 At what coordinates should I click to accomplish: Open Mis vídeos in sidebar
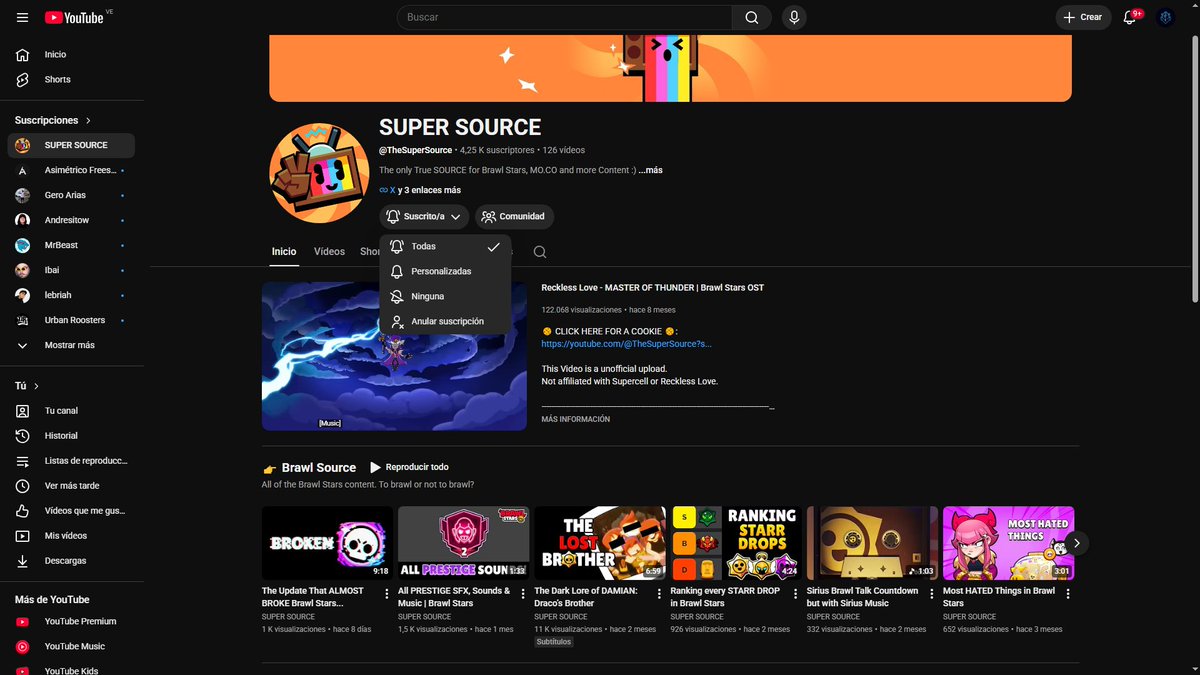click(x=71, y=536)
